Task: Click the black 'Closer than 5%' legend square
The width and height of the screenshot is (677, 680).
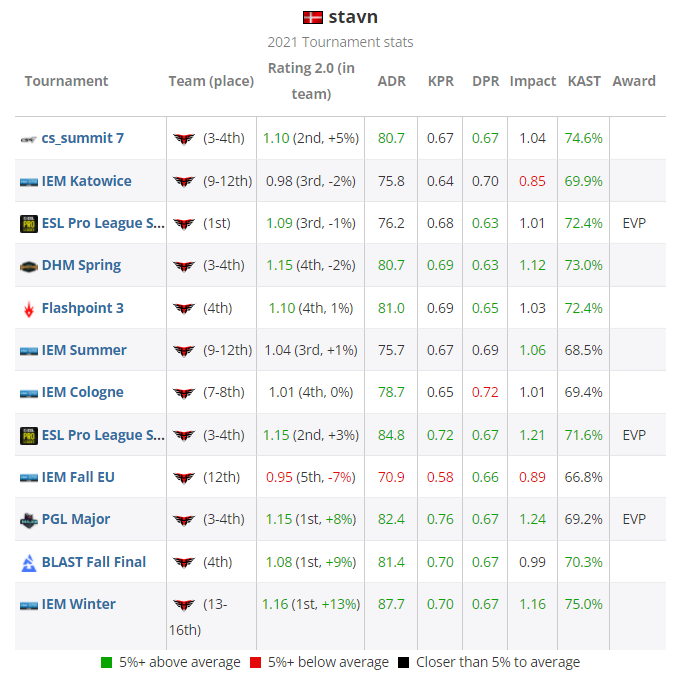Action: click(403, 663)
